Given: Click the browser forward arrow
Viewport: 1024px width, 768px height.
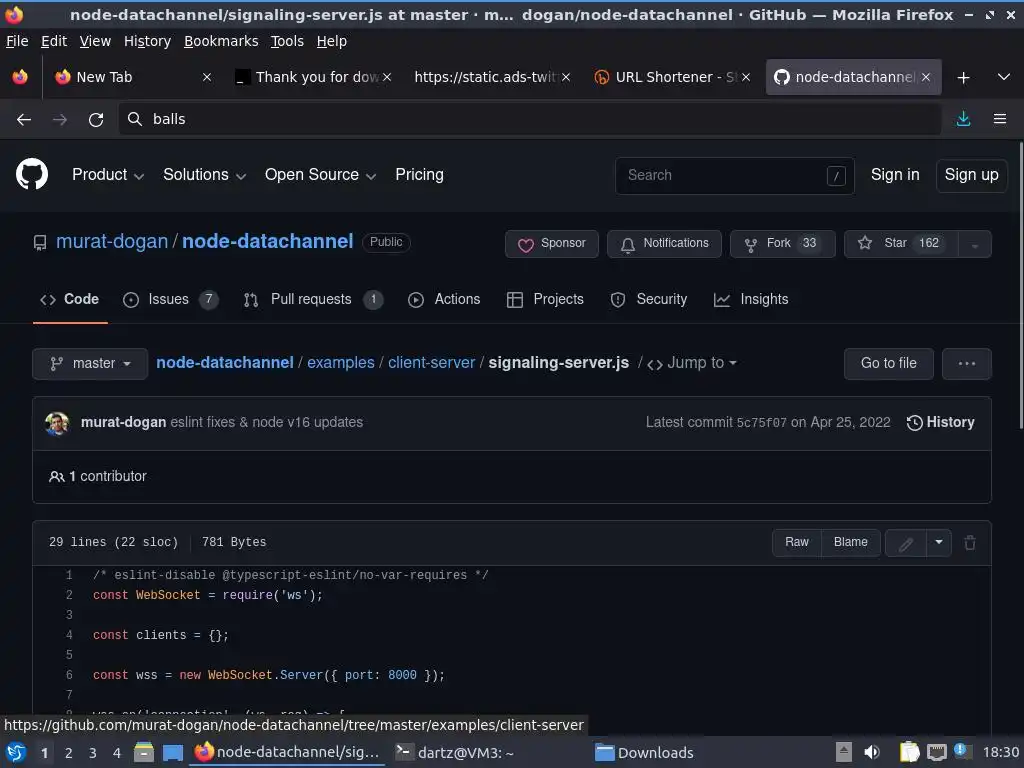Looking at the screenshot, I should pyautogui.click(x=59, y=120).
